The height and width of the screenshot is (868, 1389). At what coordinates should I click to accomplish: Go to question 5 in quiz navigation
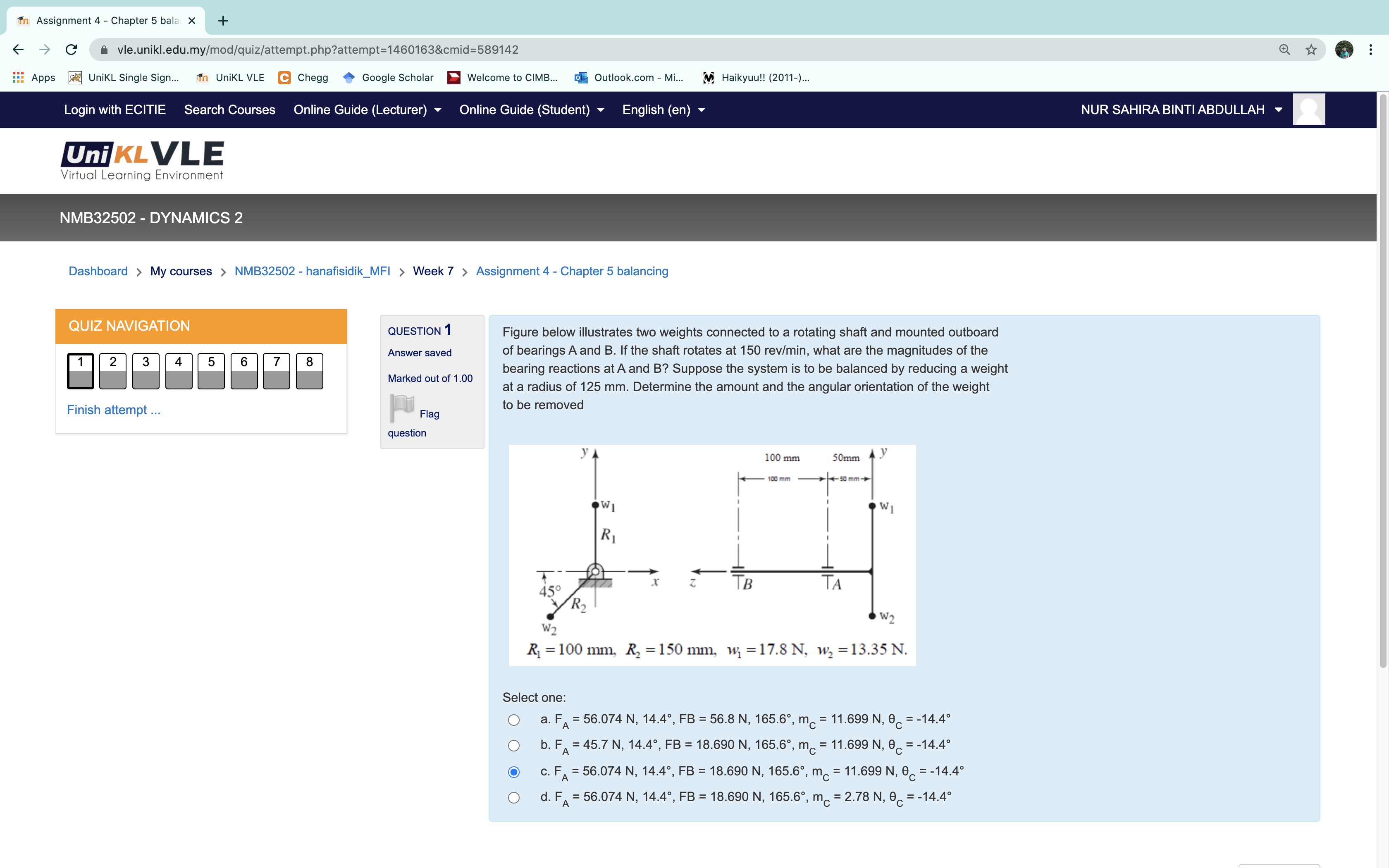point(211,371)
